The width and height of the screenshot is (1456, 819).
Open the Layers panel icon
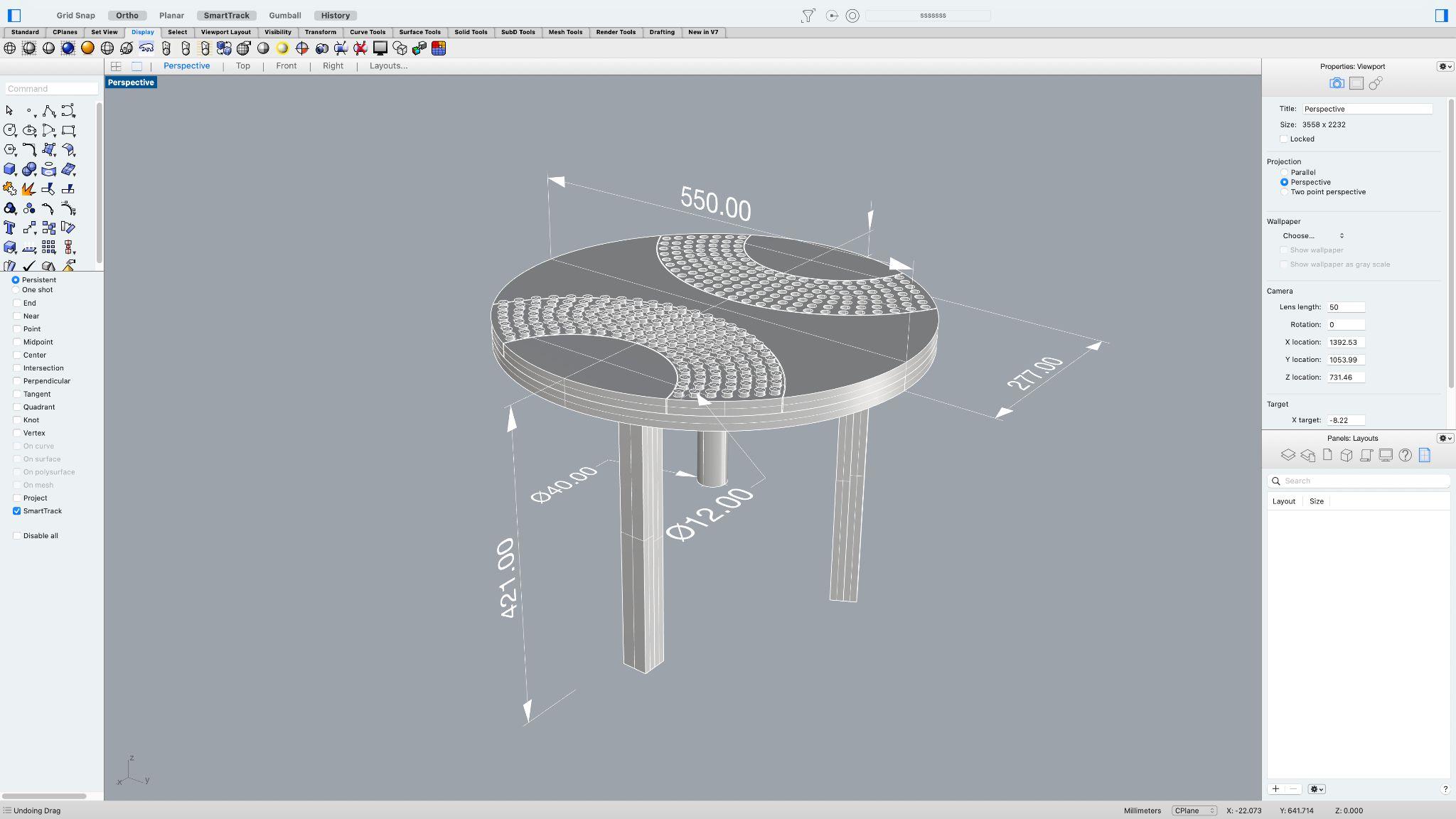tap(1288, 455)
